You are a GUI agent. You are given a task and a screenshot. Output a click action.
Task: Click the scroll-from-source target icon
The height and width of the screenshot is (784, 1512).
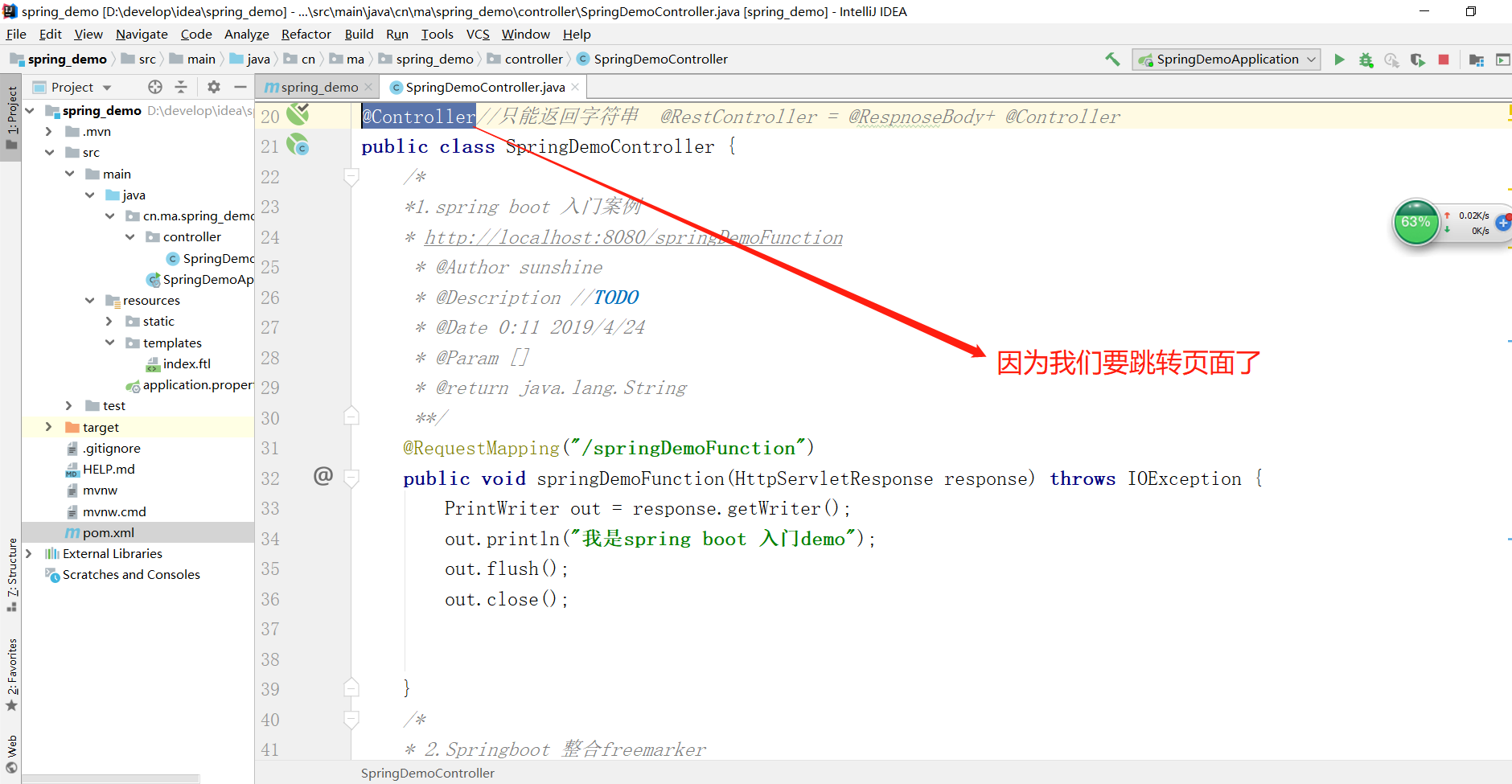(155, 87)
